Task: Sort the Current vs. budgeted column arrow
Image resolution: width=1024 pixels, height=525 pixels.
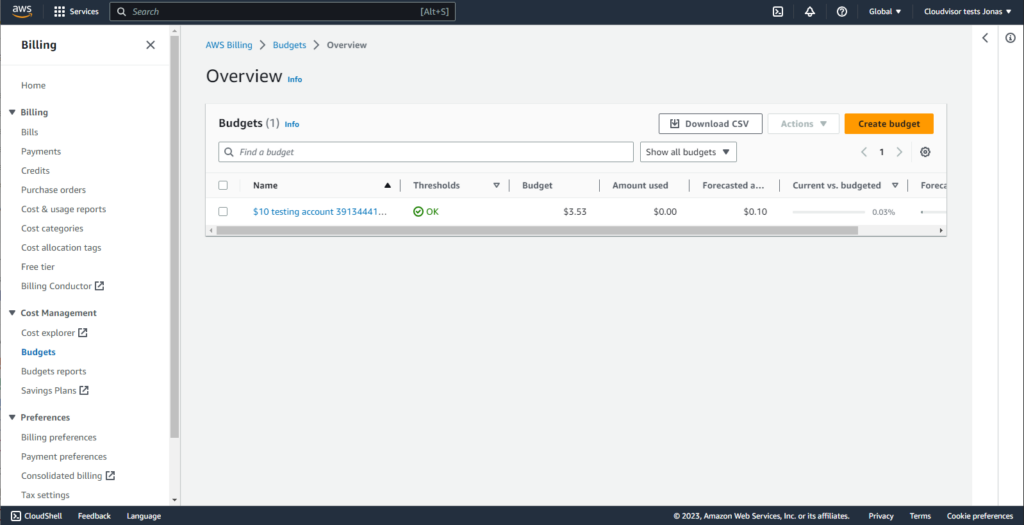Action: (x=895, y=185)
